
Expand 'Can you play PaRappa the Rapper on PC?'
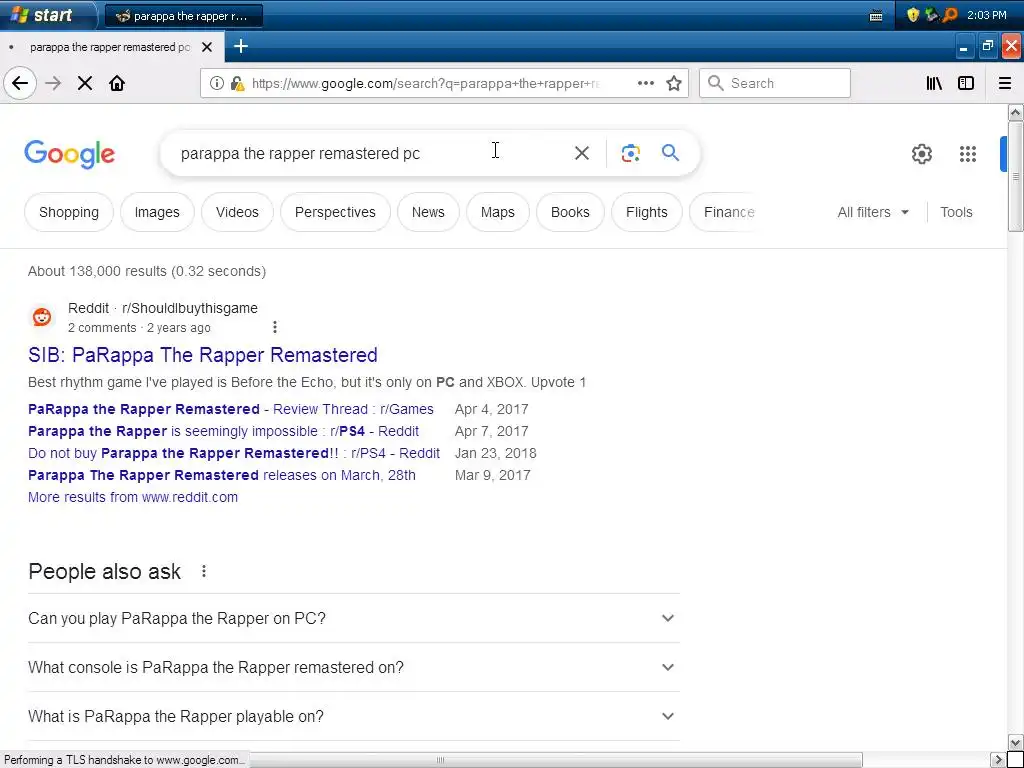tap(353, 618)
